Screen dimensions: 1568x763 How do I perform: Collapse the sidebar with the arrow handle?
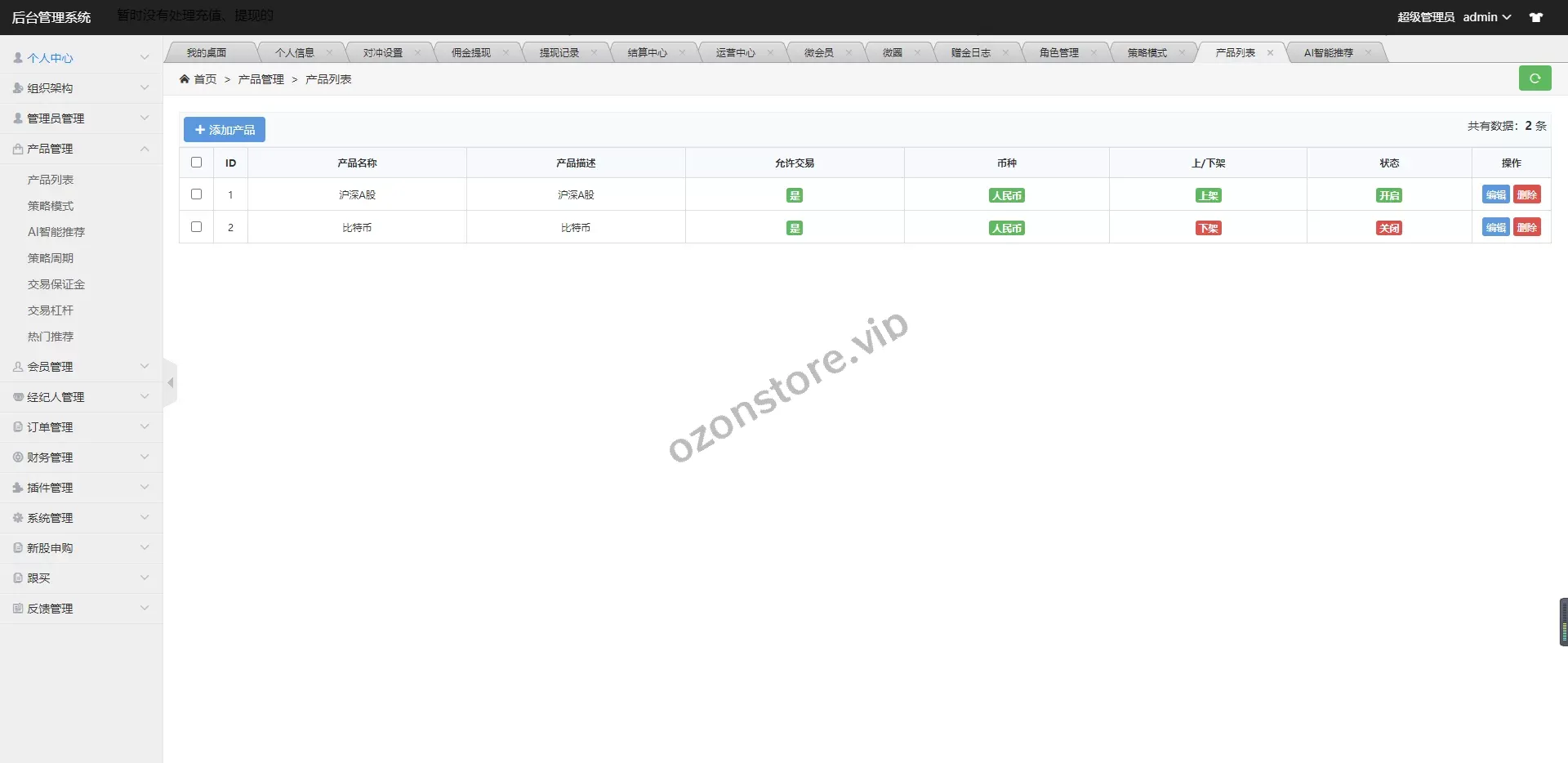(170, 382)
